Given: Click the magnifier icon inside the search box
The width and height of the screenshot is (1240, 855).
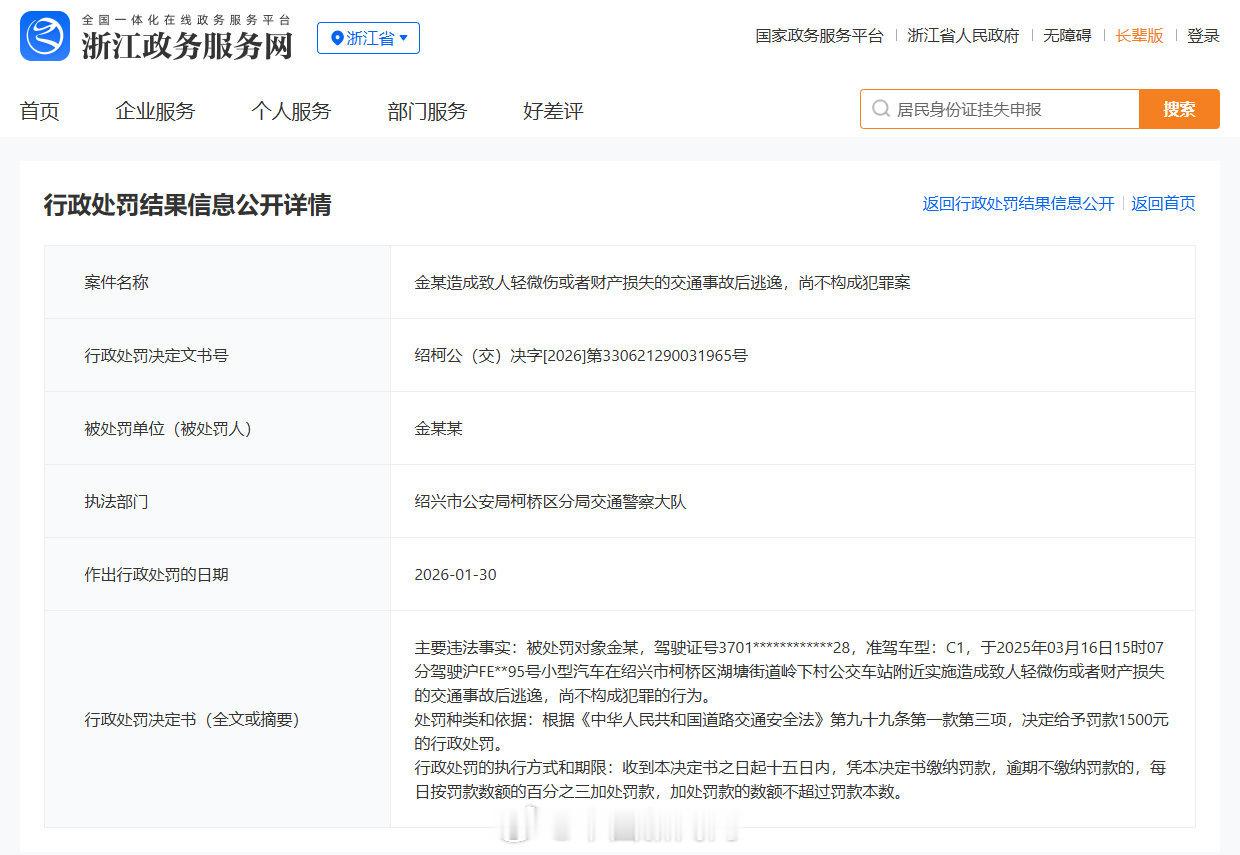Looking at the screenshot, I should tap(880, 109).
